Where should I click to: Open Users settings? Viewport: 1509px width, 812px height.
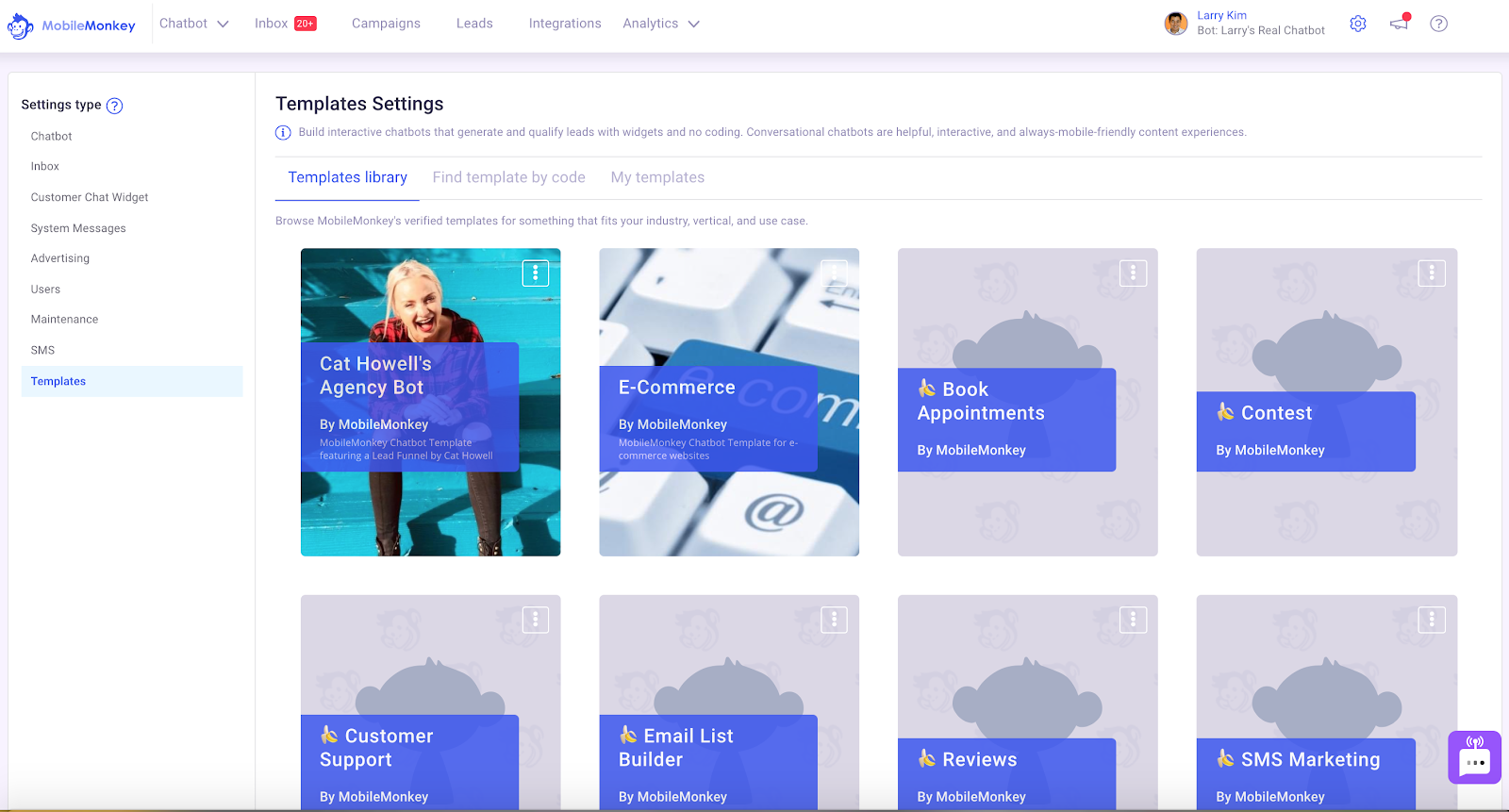[45, 290]
